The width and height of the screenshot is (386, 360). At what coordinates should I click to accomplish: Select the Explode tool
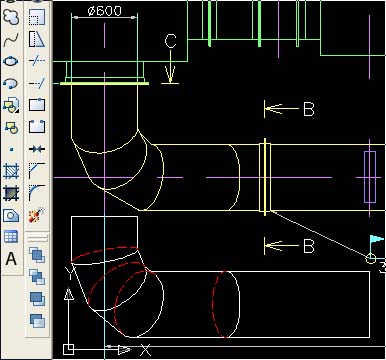pyautogui.click(x=37, y=215)
